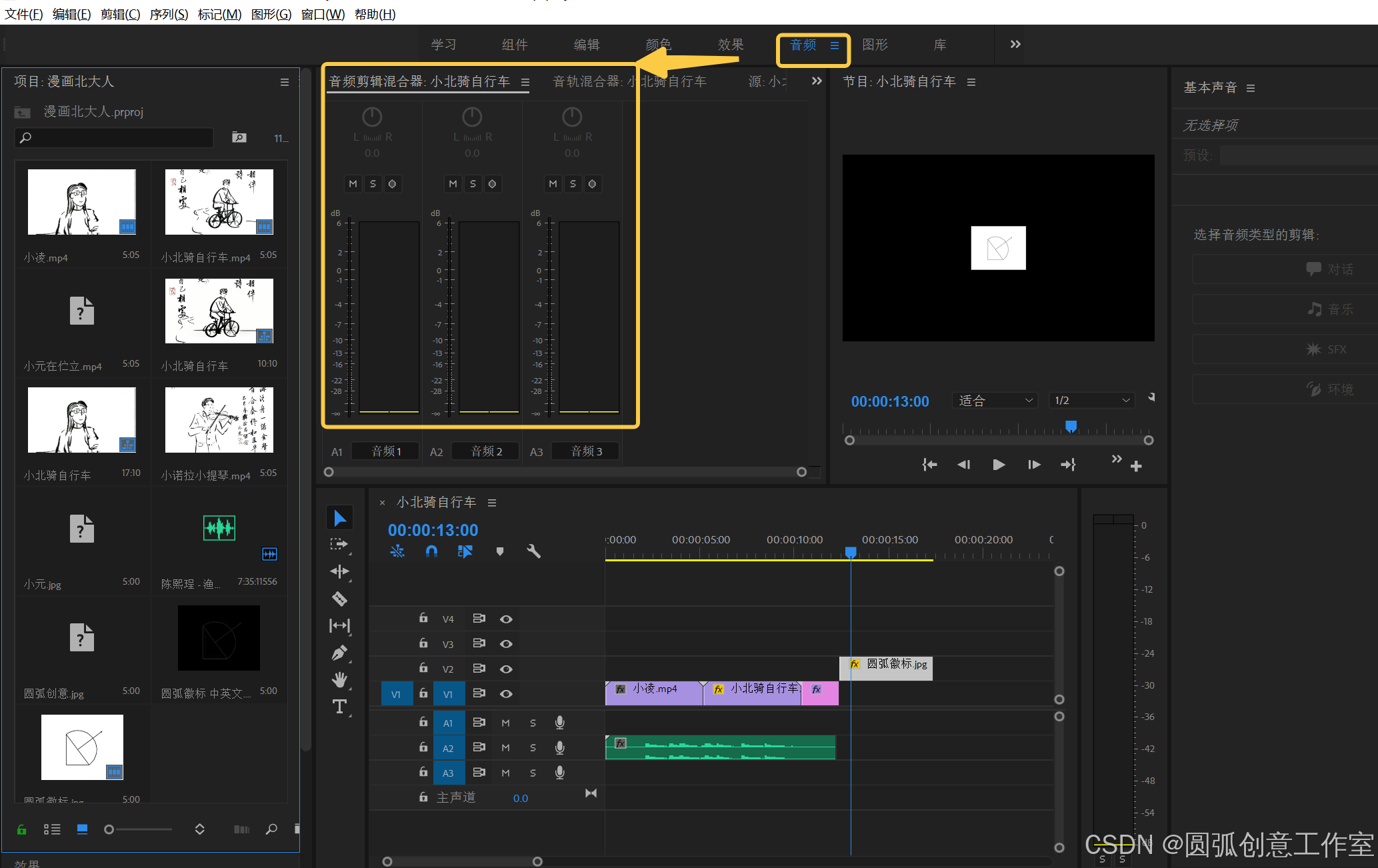This screenshot has width=1378, height=868.
Task: Toggle the timeline snap magnet icon
Action: click(431, 551)
